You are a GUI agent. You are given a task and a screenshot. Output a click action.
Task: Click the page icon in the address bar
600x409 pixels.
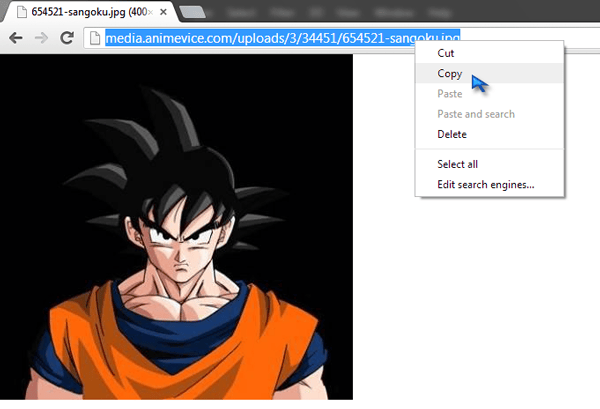coord(95,38)
